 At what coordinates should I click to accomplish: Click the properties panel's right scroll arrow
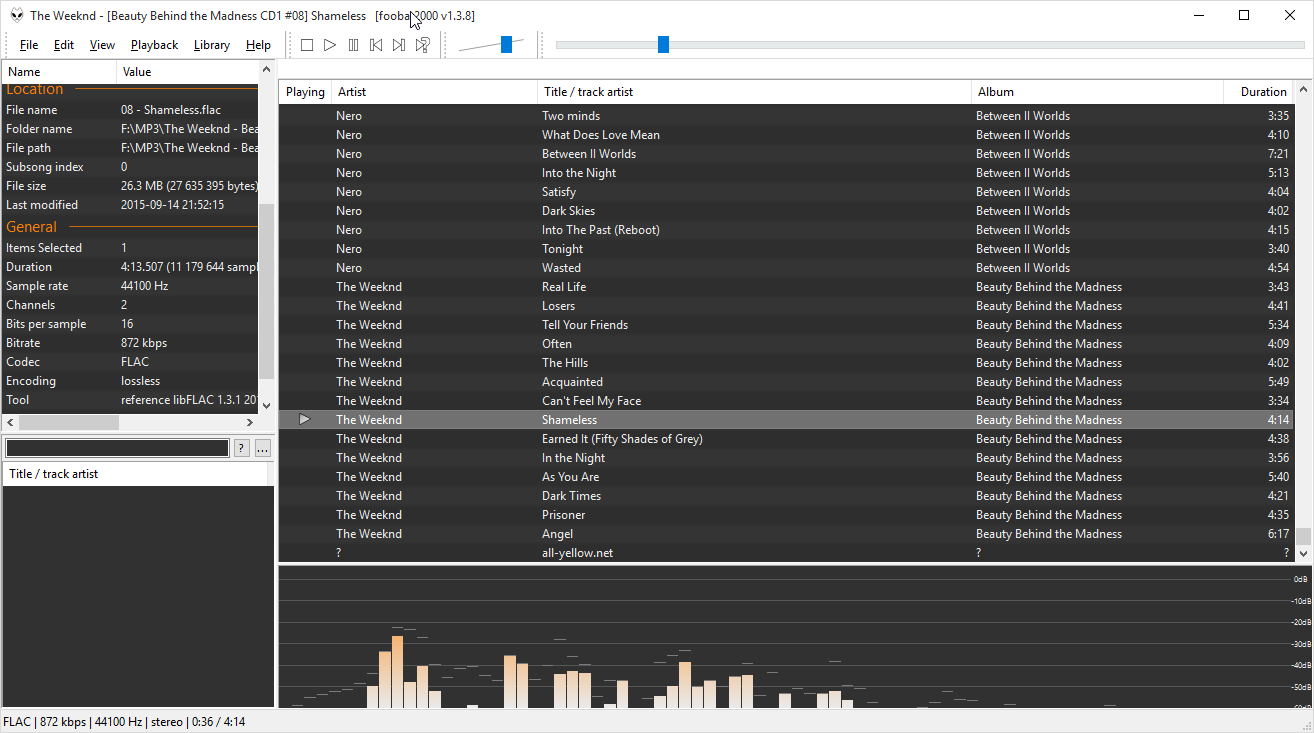click(250, 423)
